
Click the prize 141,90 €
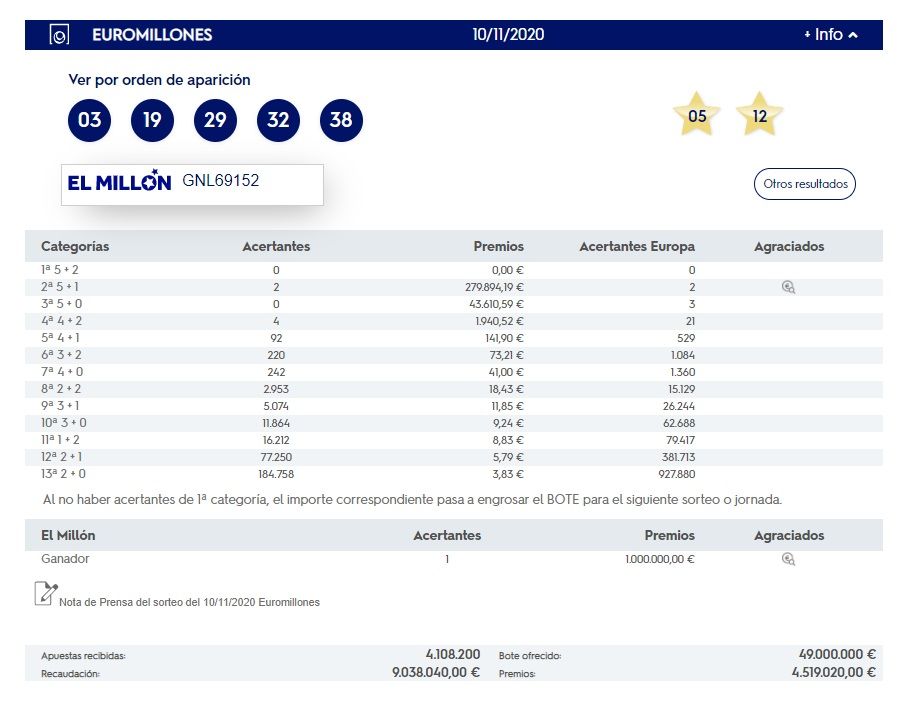click(504, 338)
